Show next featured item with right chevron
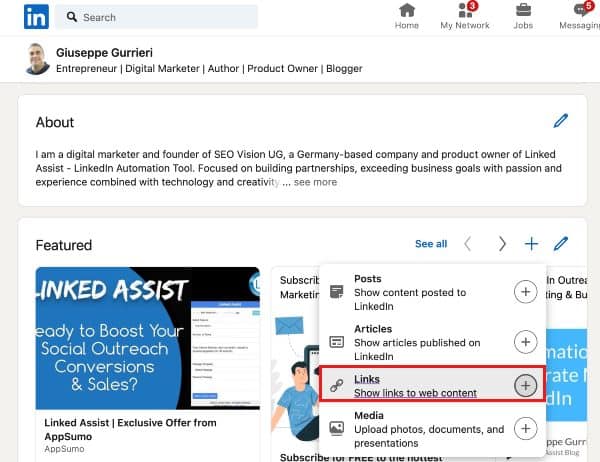Image resolution: width=600 pixels, height=462 pixels. coord(502,244)
